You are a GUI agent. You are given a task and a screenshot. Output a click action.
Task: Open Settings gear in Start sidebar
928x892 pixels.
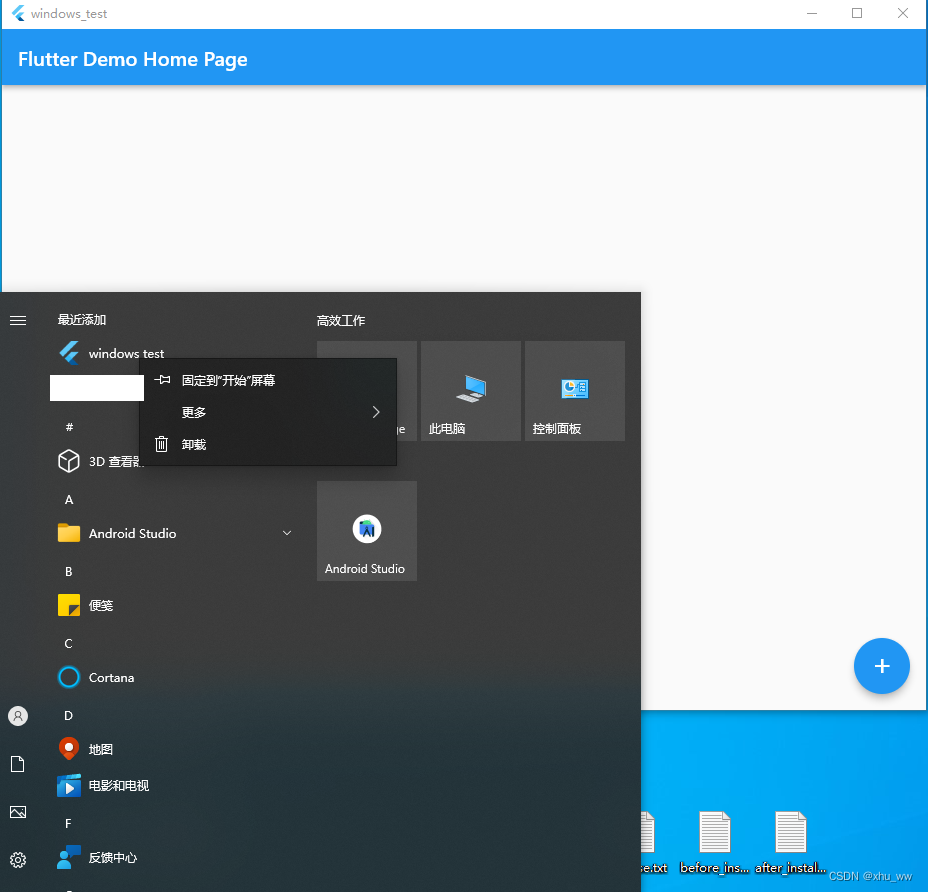(x=17, y=858)
